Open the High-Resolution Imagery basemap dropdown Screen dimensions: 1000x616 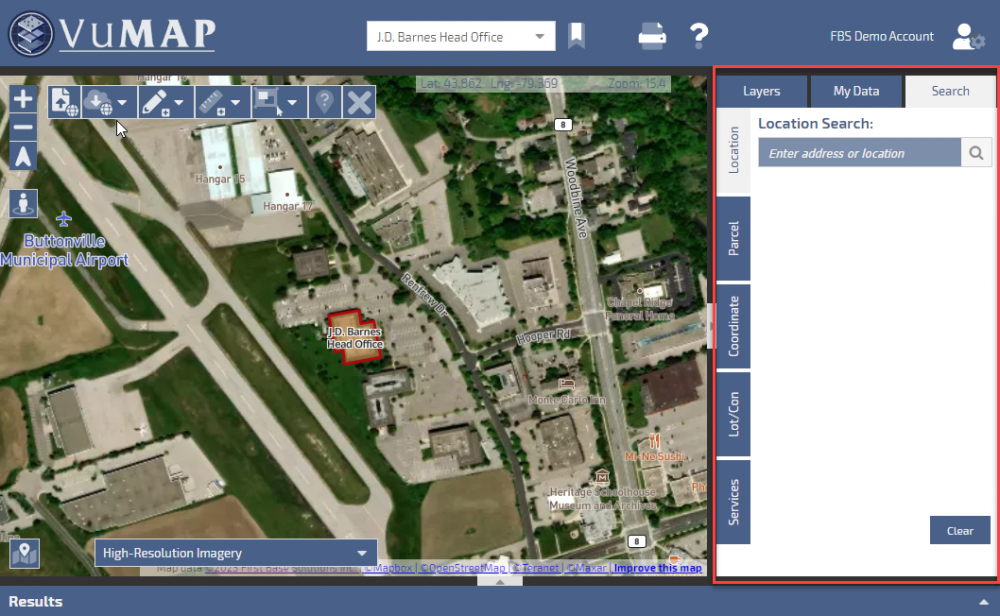point(235,553)
